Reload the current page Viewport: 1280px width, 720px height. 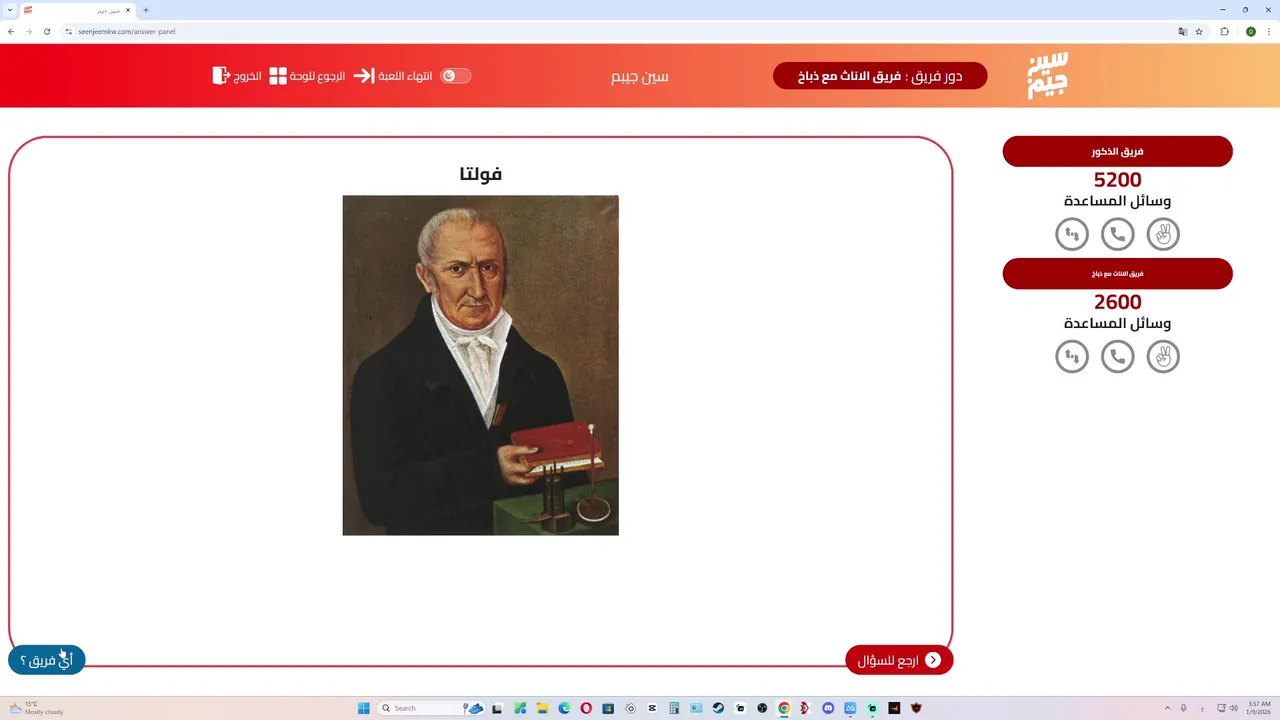click(46, 31)
